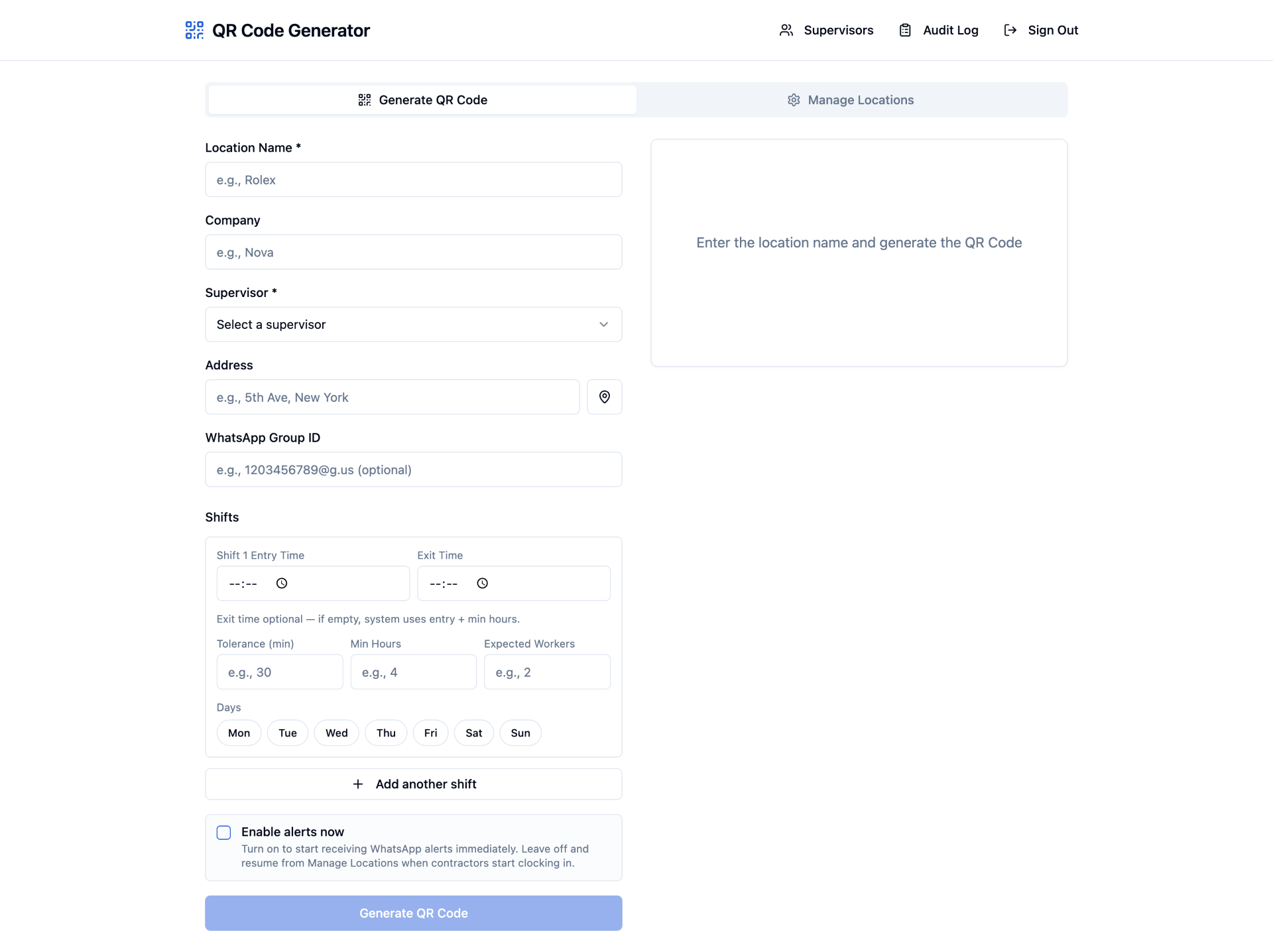Toggle the Sat day chip
Screen dimensions: 1273x952
pyautogui.click(x=474, y=733)
